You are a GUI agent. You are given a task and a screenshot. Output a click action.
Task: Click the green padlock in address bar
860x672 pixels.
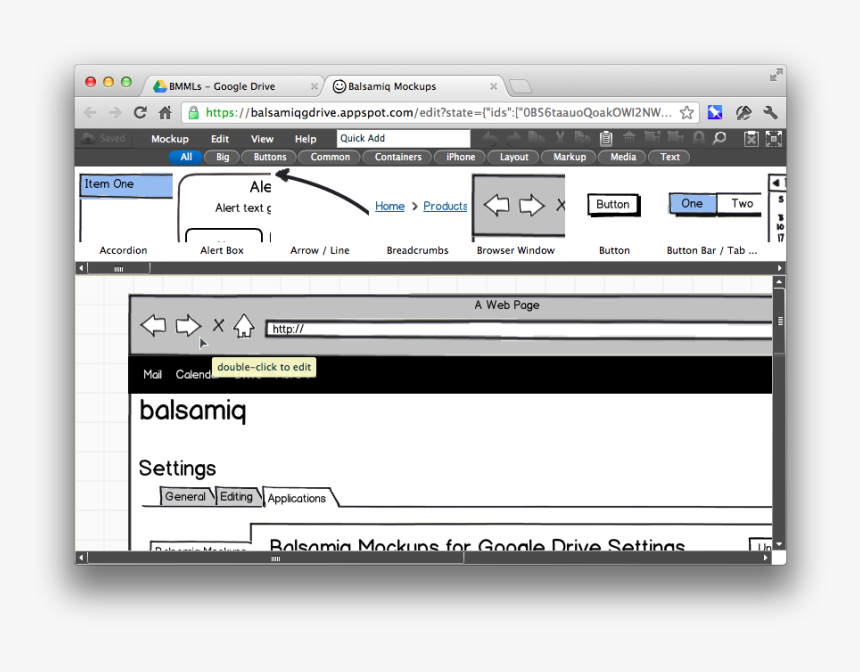click(x=193, y=112)
